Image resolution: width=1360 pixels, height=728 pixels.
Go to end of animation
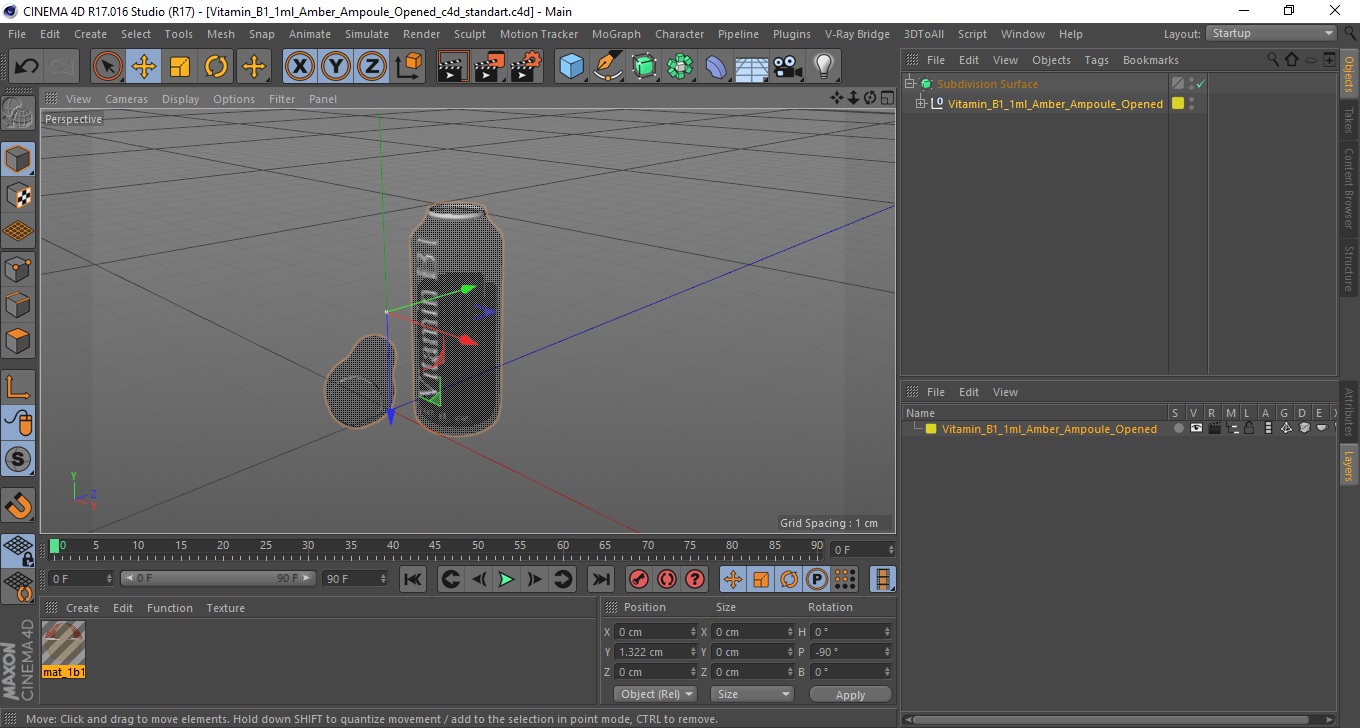point(600,579)
